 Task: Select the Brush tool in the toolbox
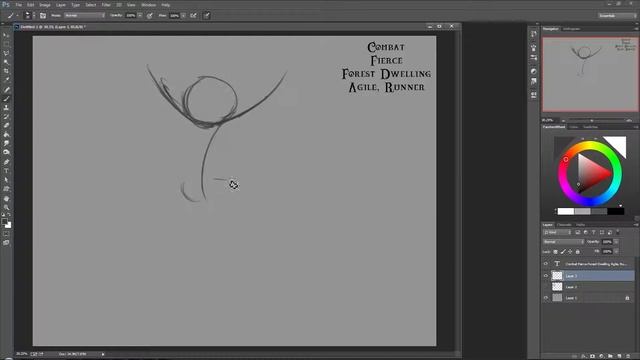tap(6, 99)
